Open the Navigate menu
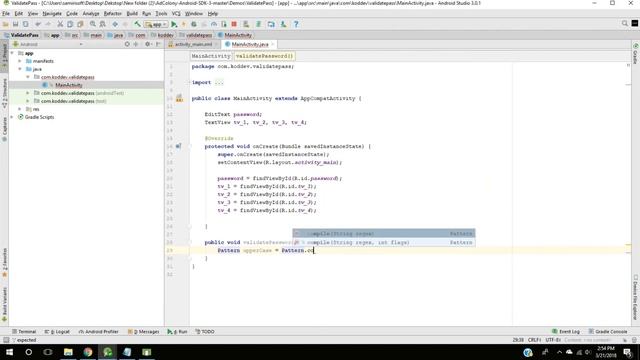 [x=52, y=13]
